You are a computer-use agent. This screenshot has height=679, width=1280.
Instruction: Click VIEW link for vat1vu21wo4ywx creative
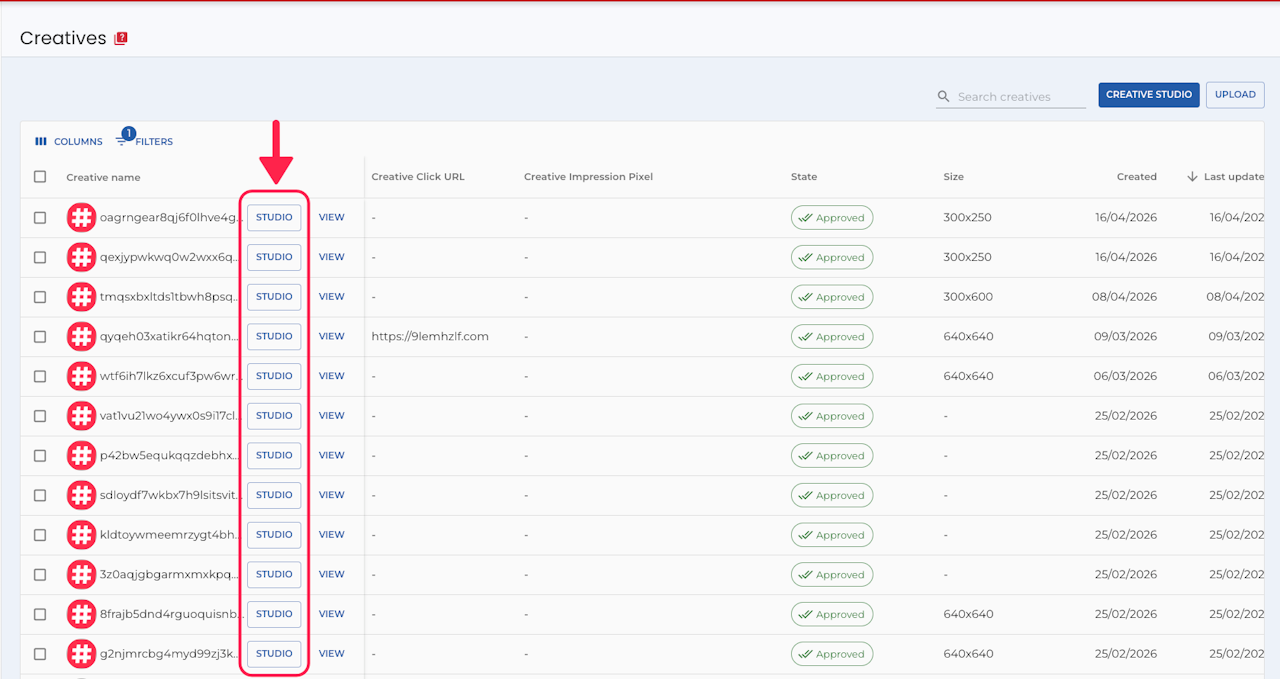tap(331, 416)
